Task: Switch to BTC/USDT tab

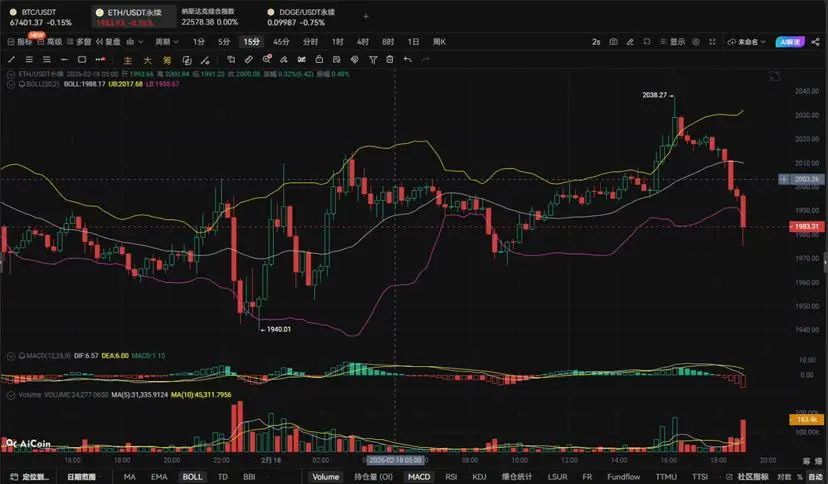Action: click(x=41, y=17)
